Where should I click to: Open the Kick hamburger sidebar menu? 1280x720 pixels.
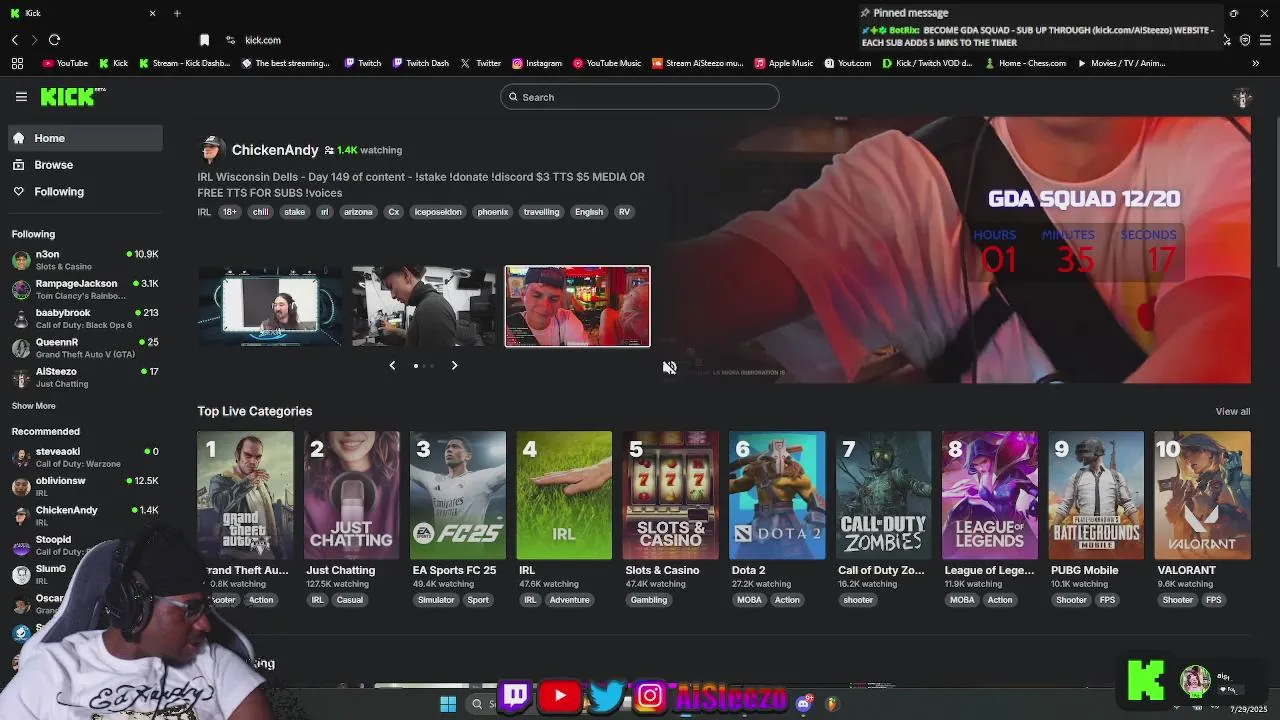tap(21, 97)
